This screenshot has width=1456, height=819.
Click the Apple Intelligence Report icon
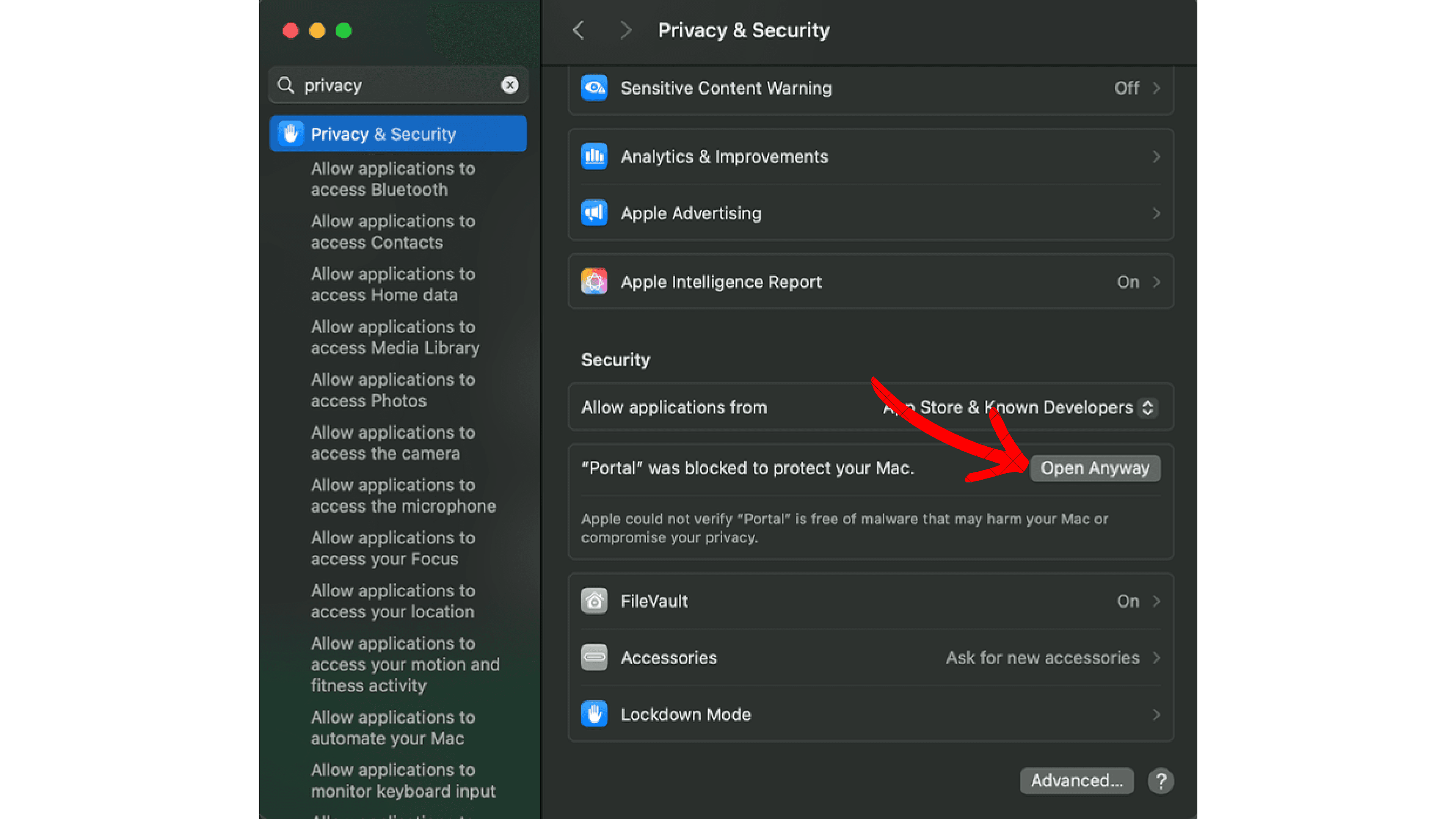click(594, 281)
